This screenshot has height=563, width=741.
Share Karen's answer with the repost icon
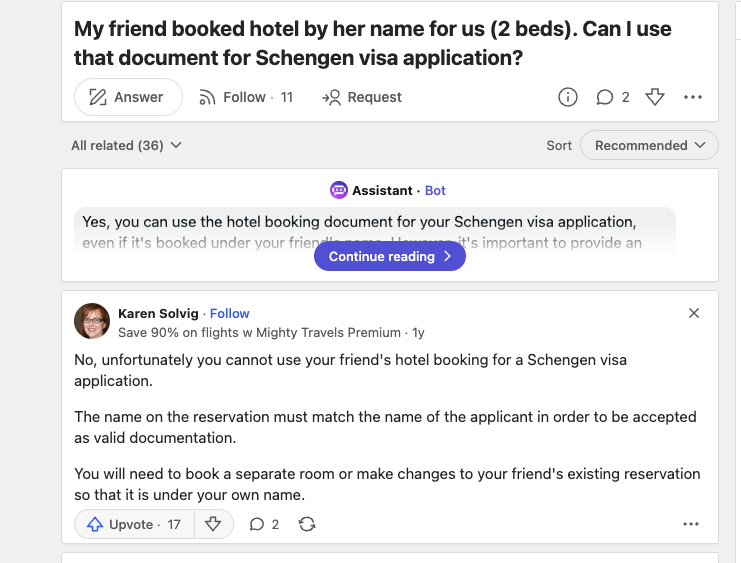coord(307,524)
